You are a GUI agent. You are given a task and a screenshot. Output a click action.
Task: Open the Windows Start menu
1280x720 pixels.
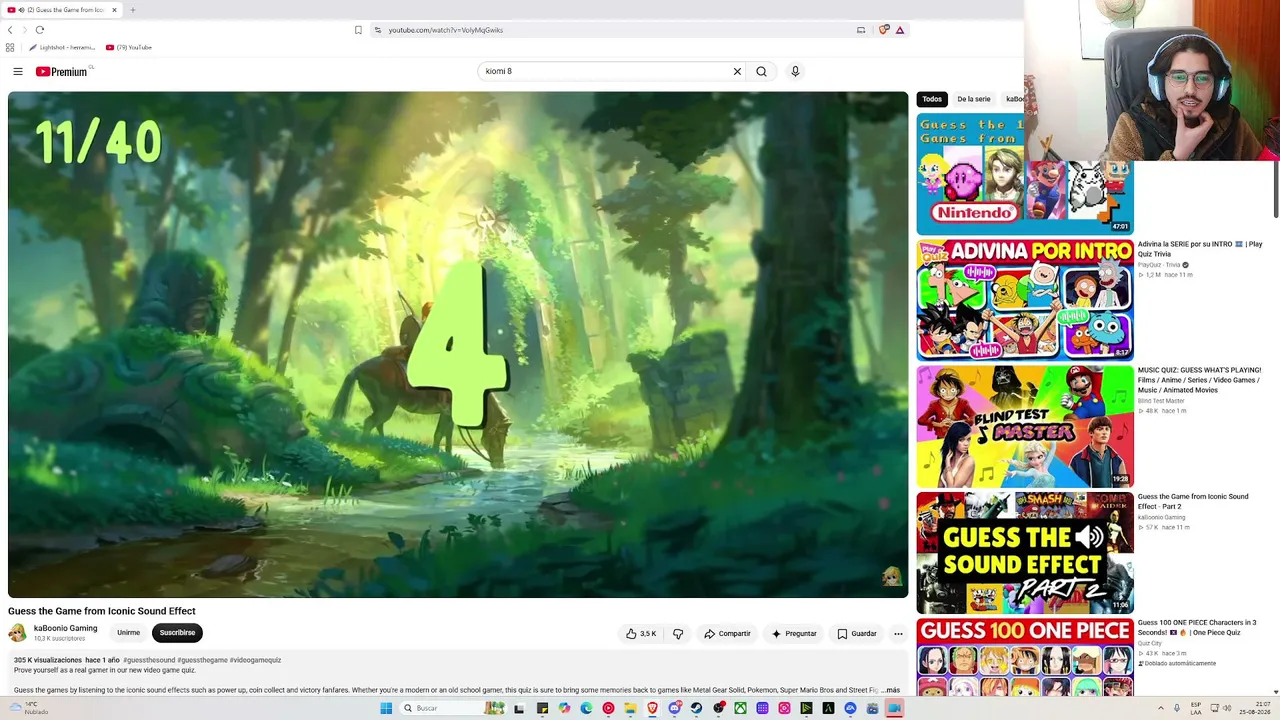(386, 708)
